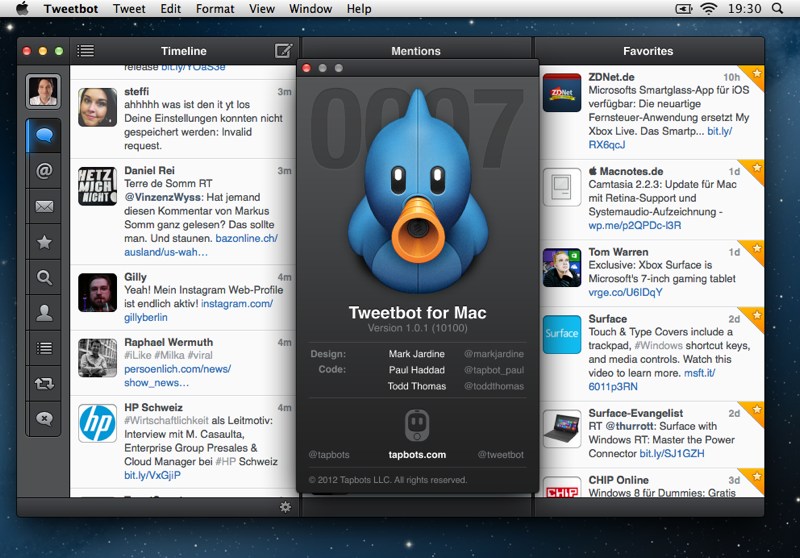Click Tom Warren's avatar in Favorites

562,267
